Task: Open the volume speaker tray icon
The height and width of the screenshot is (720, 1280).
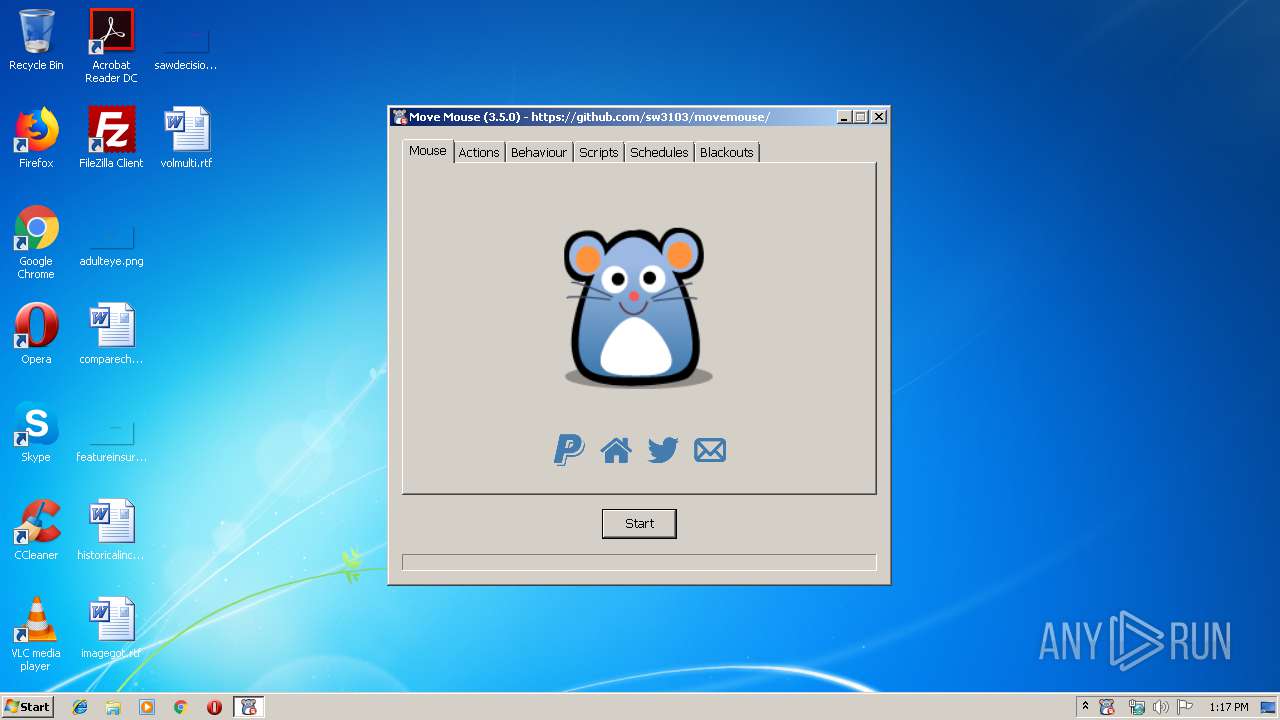Action: pos(1161,707)
